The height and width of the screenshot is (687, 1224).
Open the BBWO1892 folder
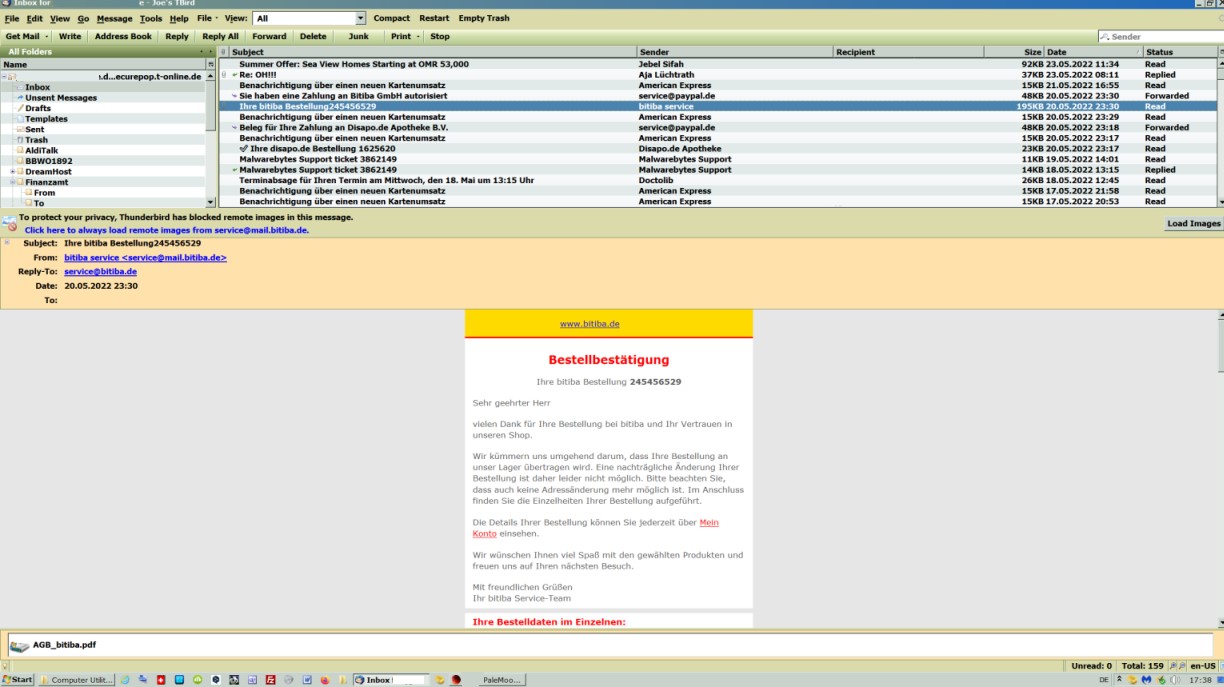49,161
